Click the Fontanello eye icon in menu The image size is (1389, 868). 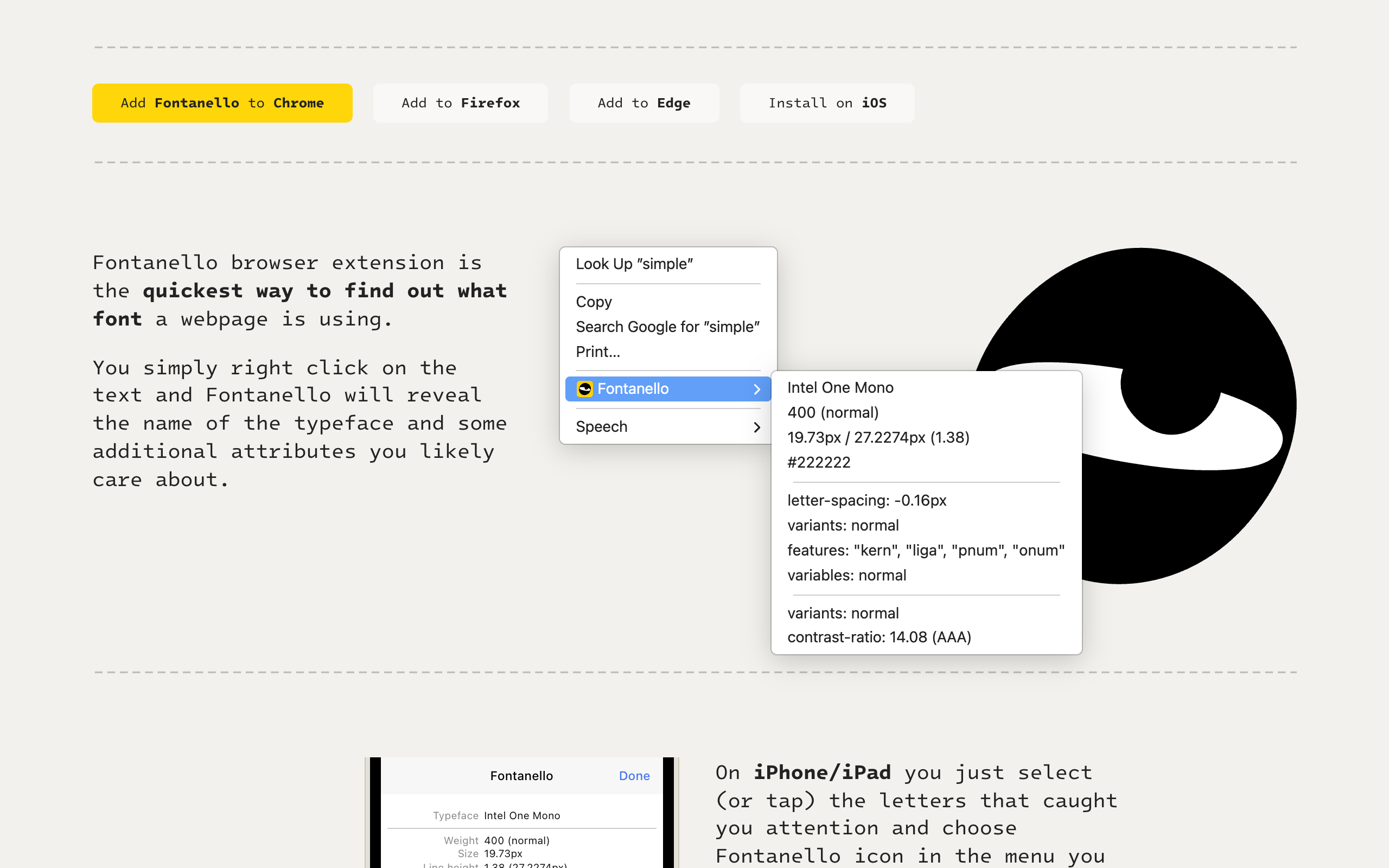click(x=584, y=388)
